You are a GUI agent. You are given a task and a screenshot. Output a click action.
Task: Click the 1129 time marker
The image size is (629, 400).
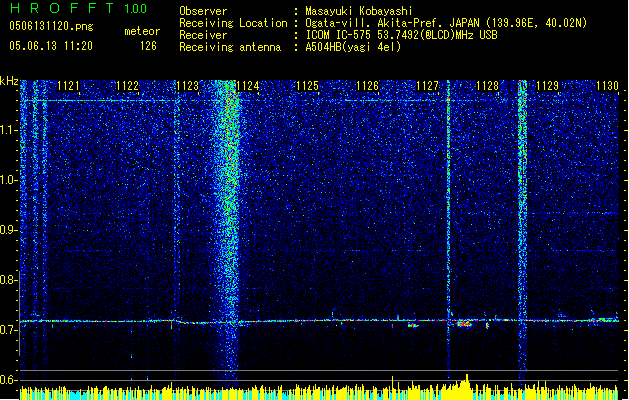point(548,86)
